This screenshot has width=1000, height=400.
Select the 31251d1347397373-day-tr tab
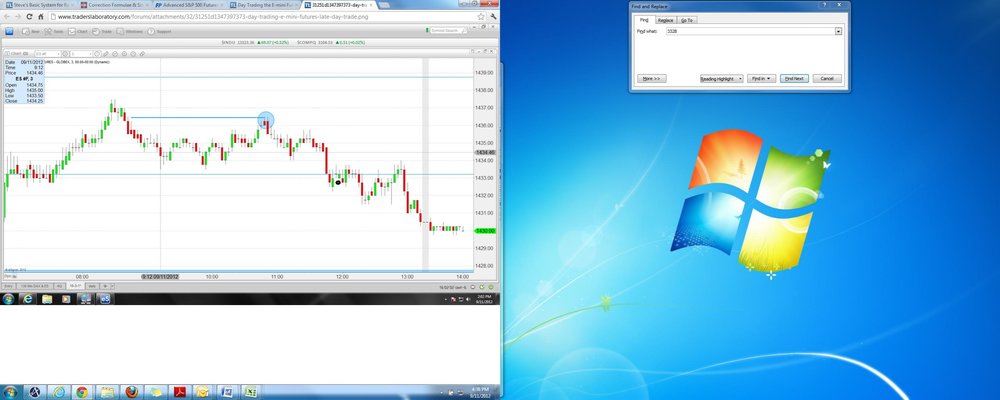tap(338, 4)
